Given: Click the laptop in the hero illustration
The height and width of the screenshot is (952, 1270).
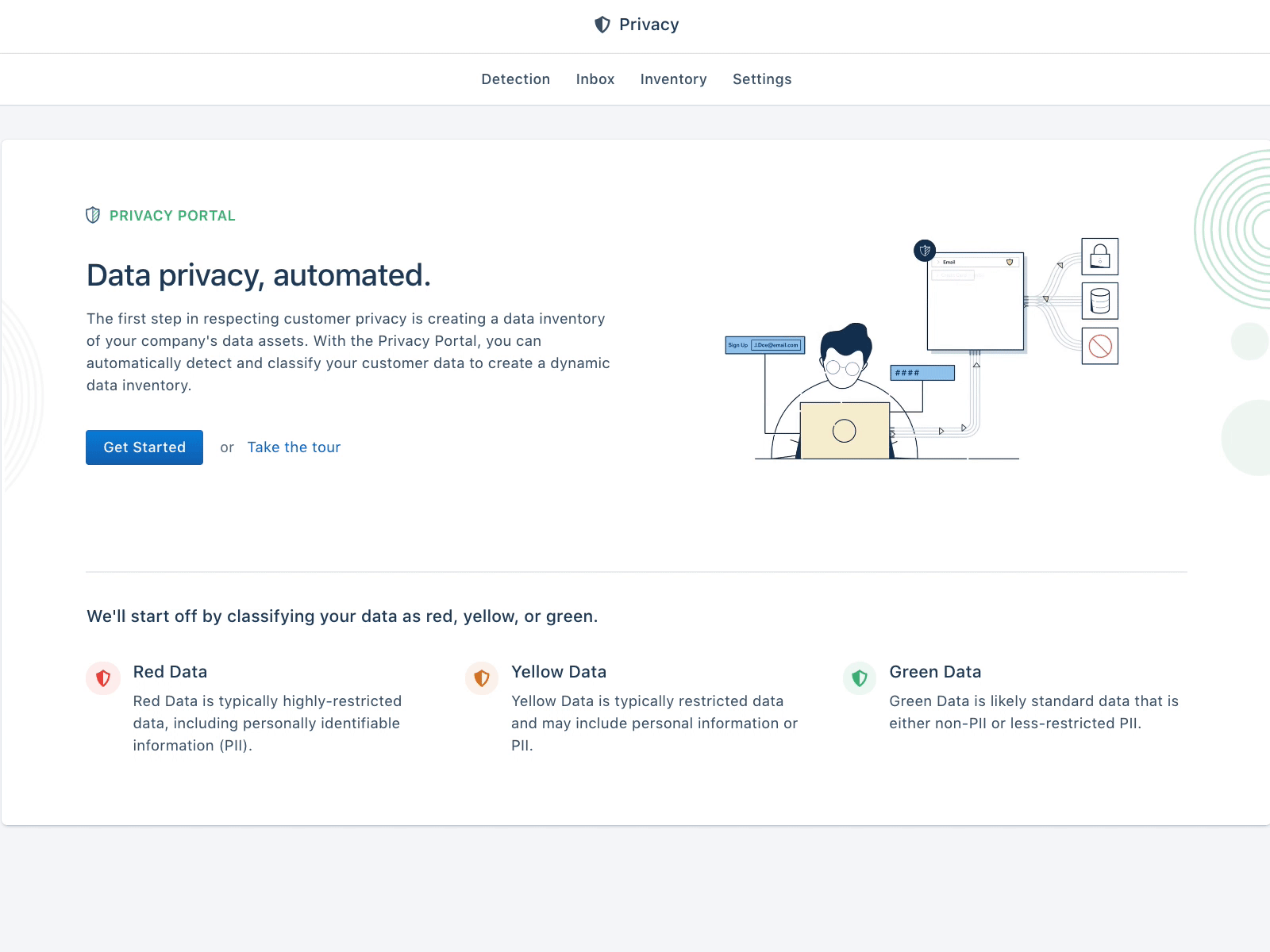Looking at the screenshot, I should coord(847,431).
